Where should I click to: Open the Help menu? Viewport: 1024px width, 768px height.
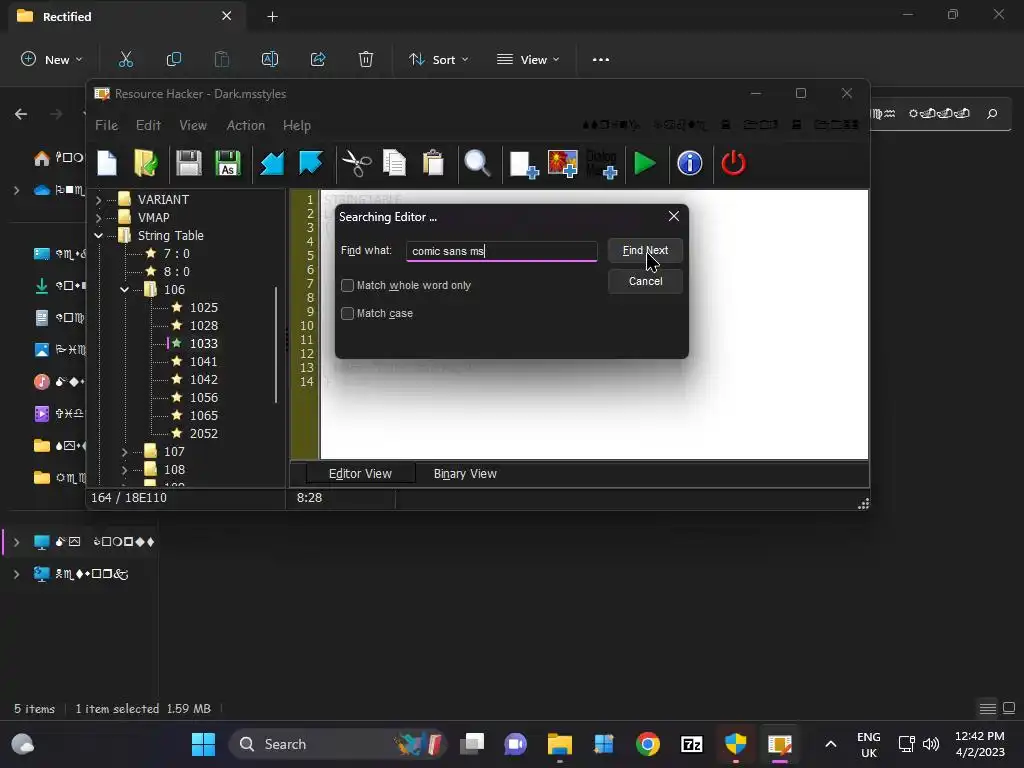click(296, 125)
